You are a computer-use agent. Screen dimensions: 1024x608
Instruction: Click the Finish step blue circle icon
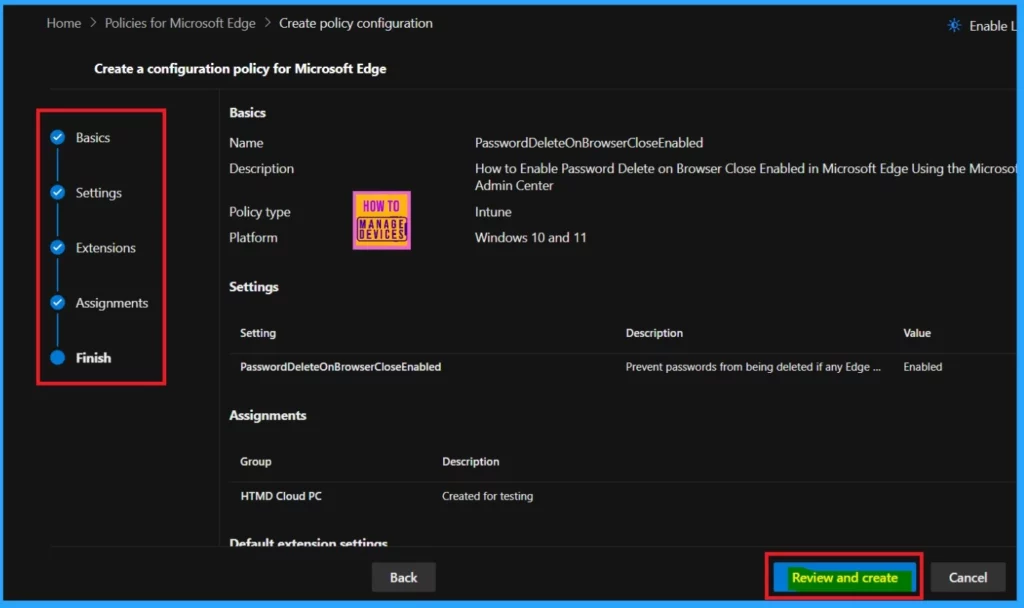[57, 357]
